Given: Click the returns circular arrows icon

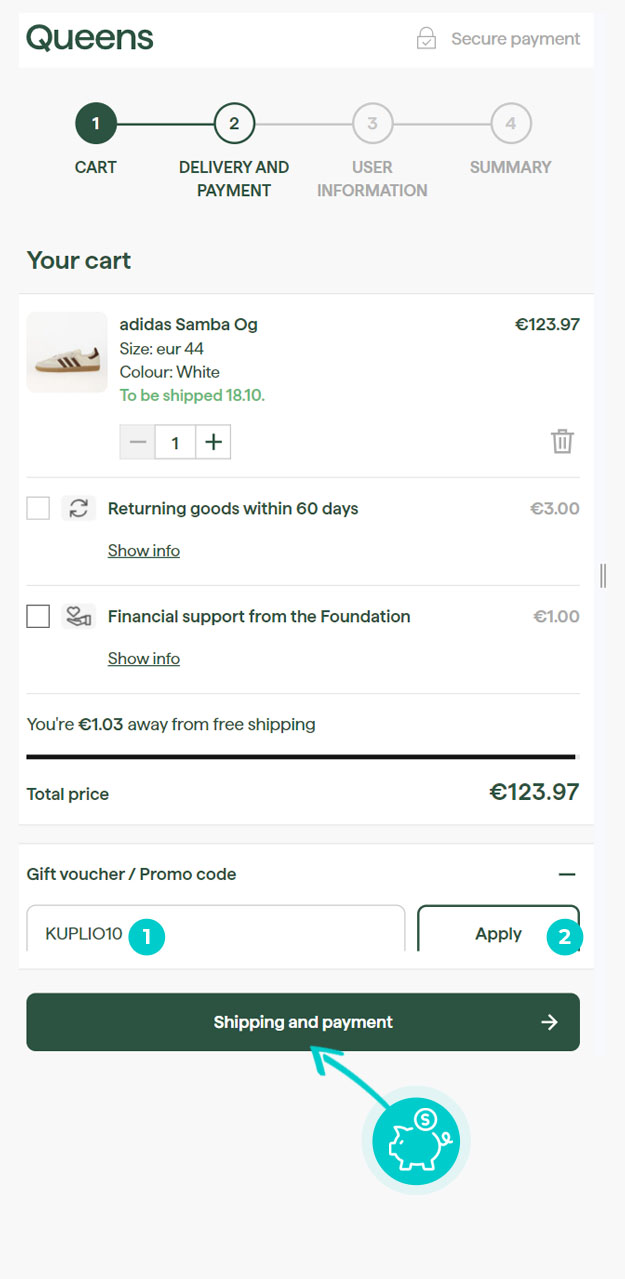Looking at the screenshot, I should click(x=79, y=508).
